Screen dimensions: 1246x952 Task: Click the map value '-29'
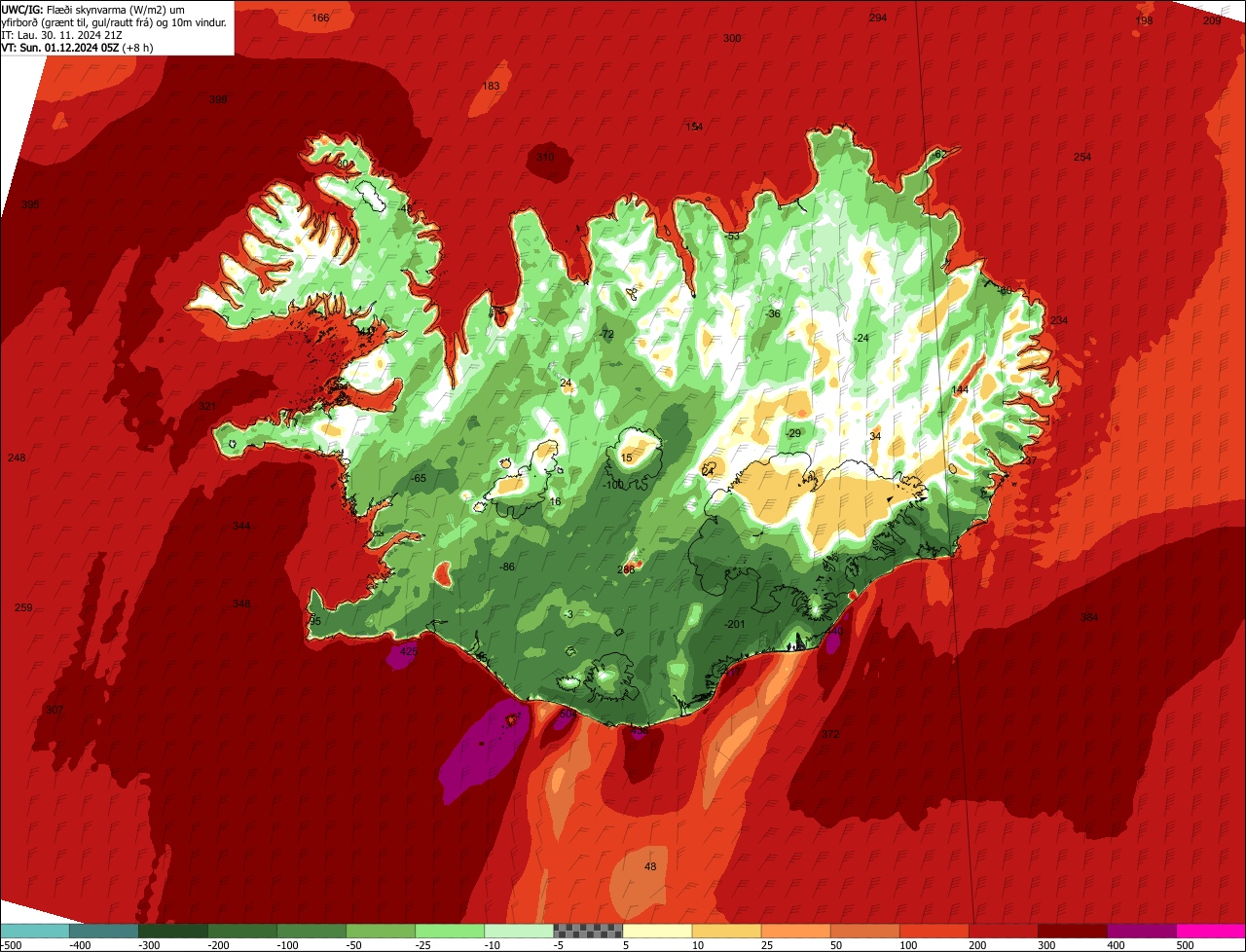[793, 433]
